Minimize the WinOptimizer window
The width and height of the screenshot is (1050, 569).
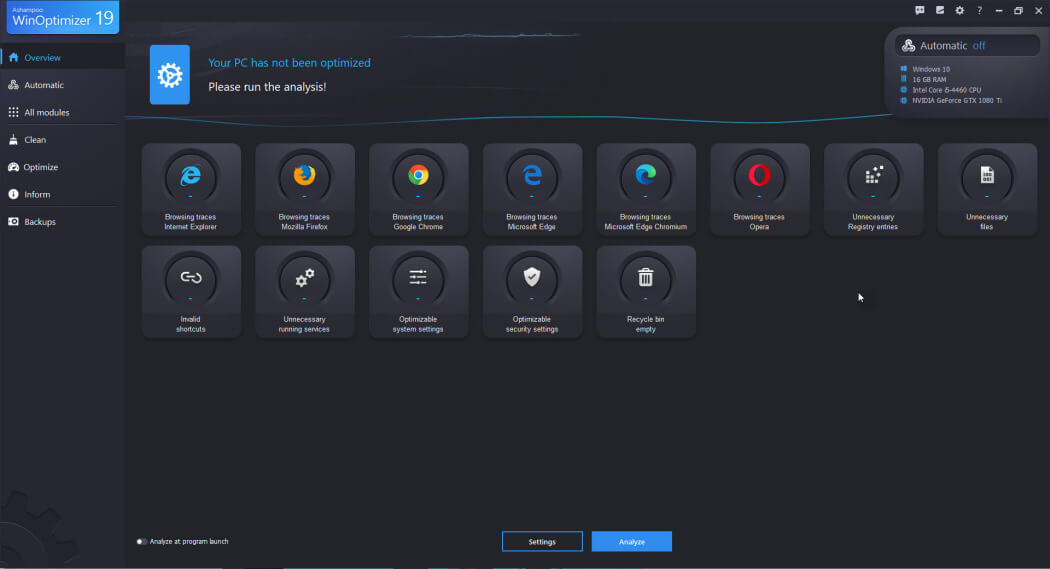tap(999, 11)
